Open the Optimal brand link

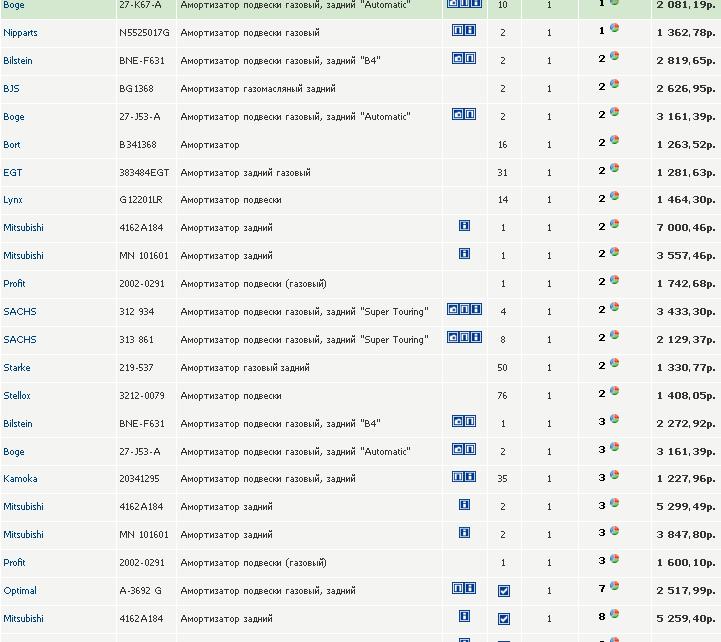tap(20, 591)
